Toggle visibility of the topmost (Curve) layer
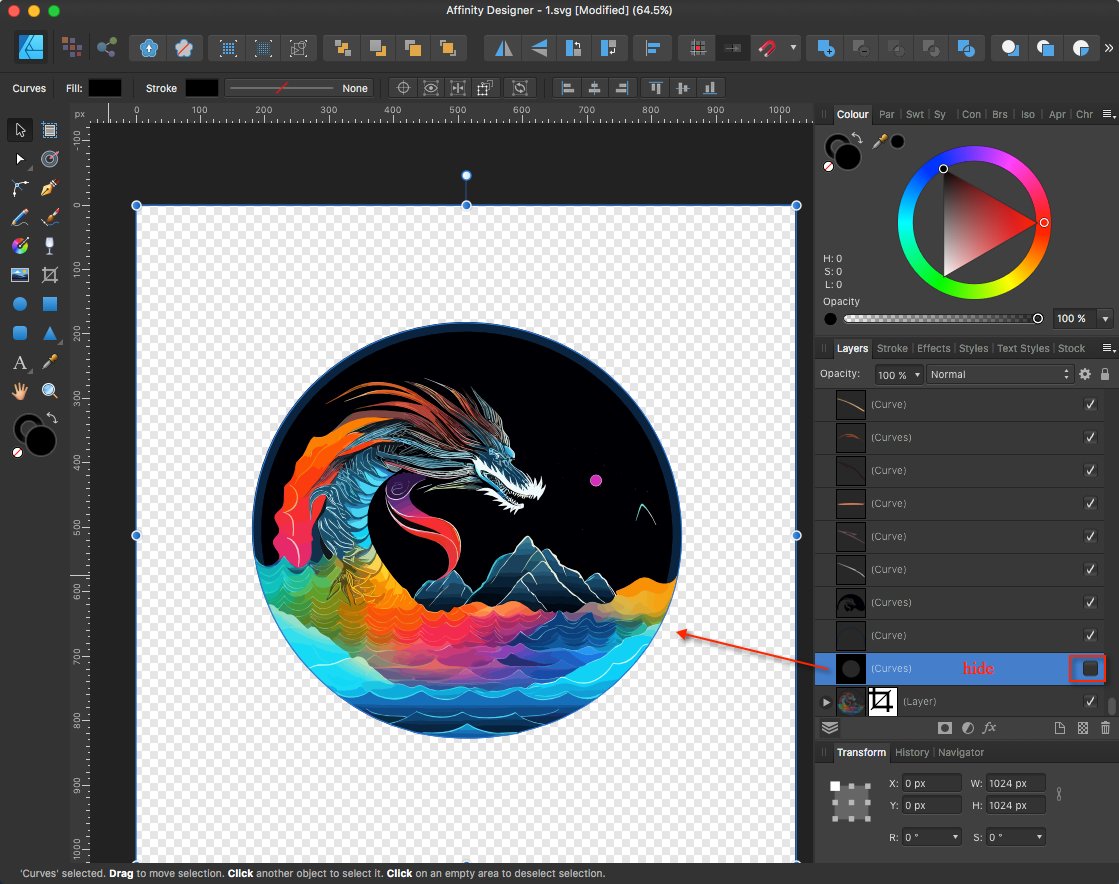The height and width of the screenshot is (884, 1119). 1091,404
